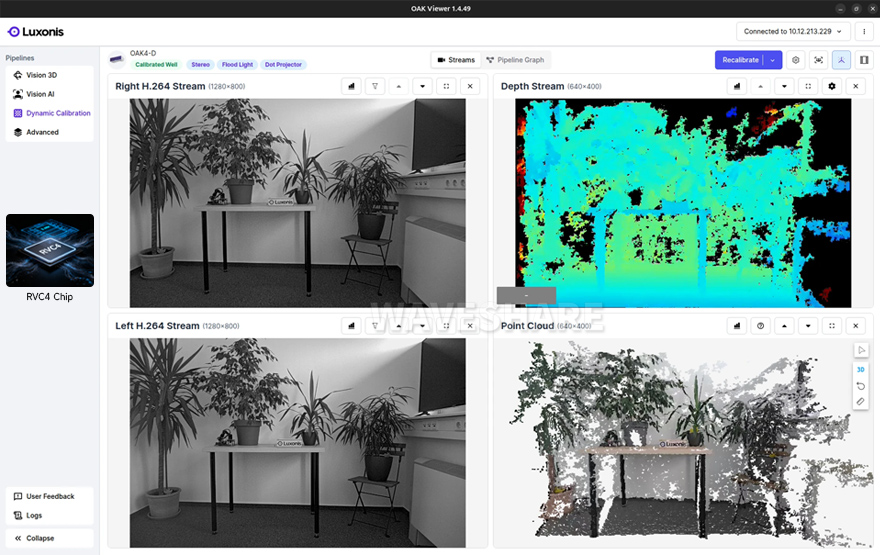880x555 pixels.
Task: Open the Advanced pipeline entry
Action: coord(49,132)
